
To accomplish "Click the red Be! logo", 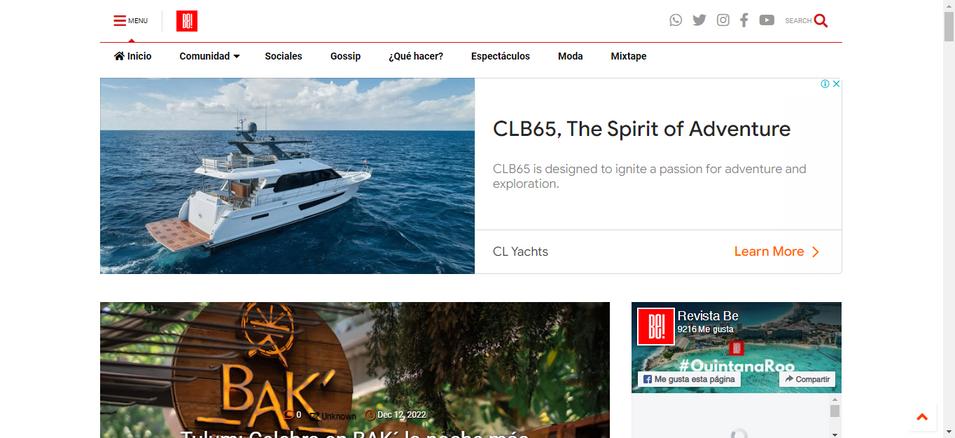I will [187, 21].
